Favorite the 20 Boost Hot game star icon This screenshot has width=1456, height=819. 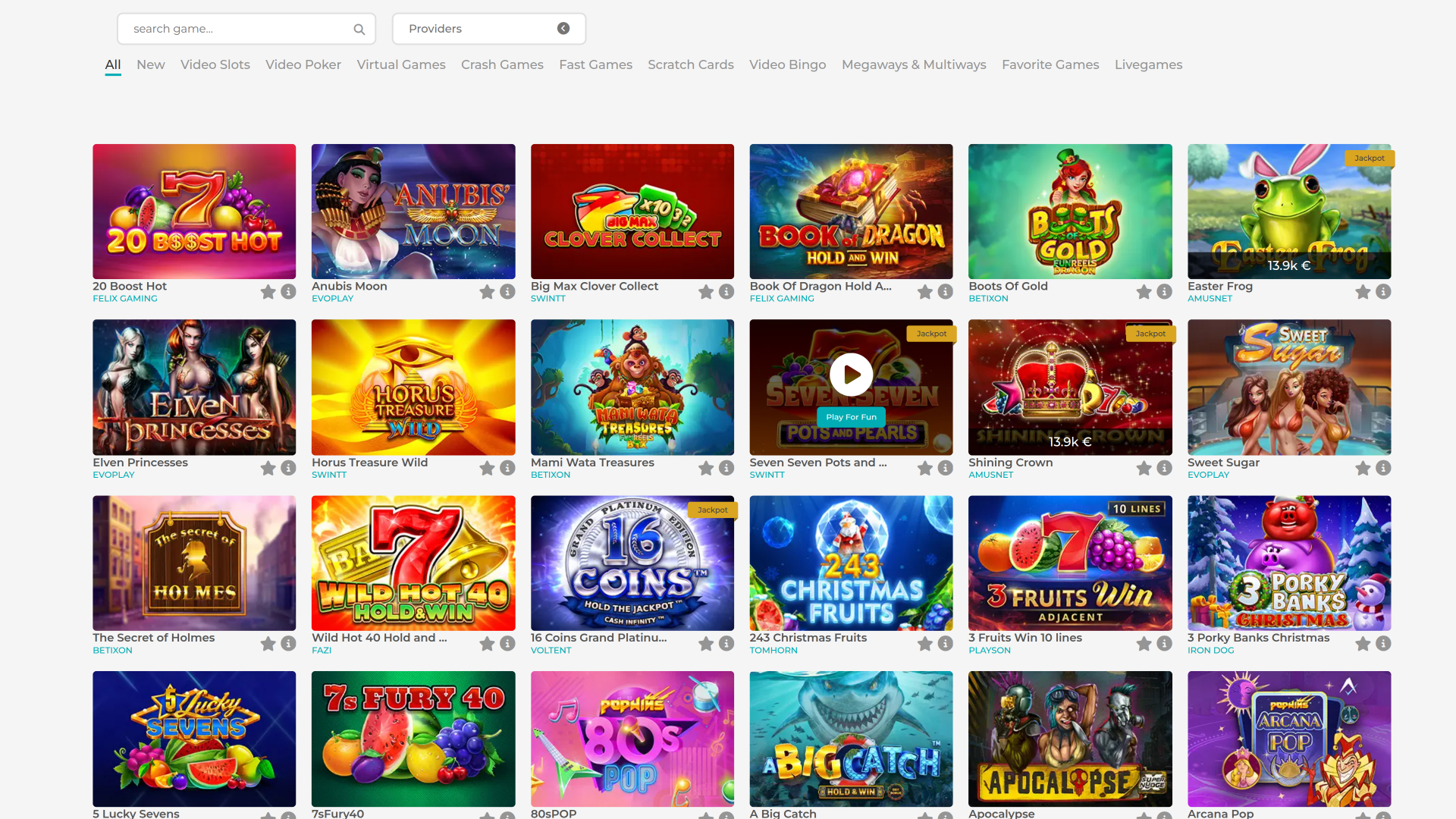(x=267, y=291)
